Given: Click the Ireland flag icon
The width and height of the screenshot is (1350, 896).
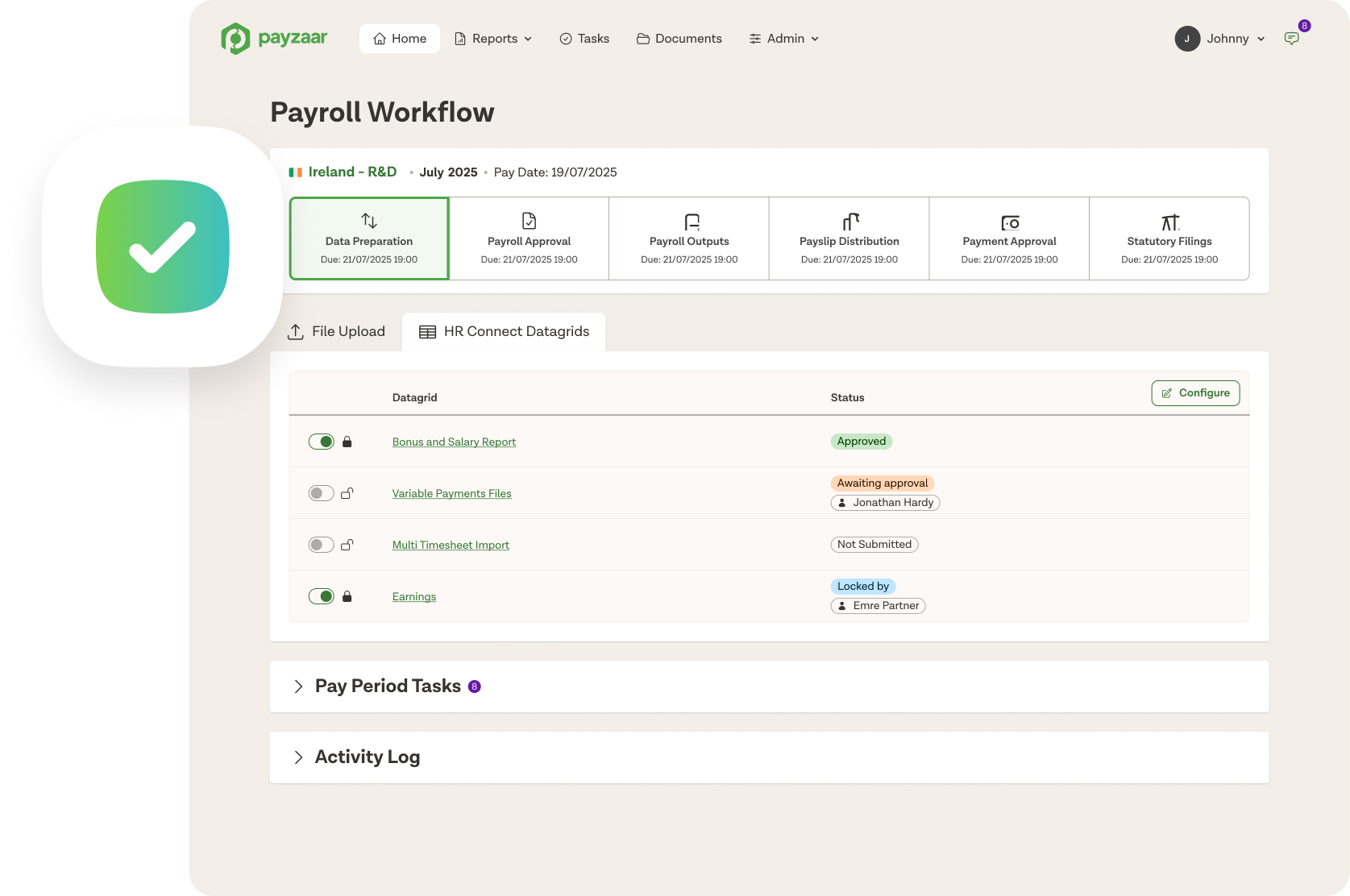Looking at the screenshot, I should [x=296, y=172].
